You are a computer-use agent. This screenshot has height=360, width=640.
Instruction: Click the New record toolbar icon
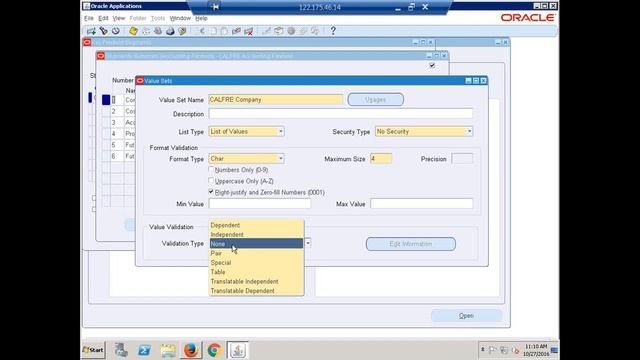pos(91,31)
